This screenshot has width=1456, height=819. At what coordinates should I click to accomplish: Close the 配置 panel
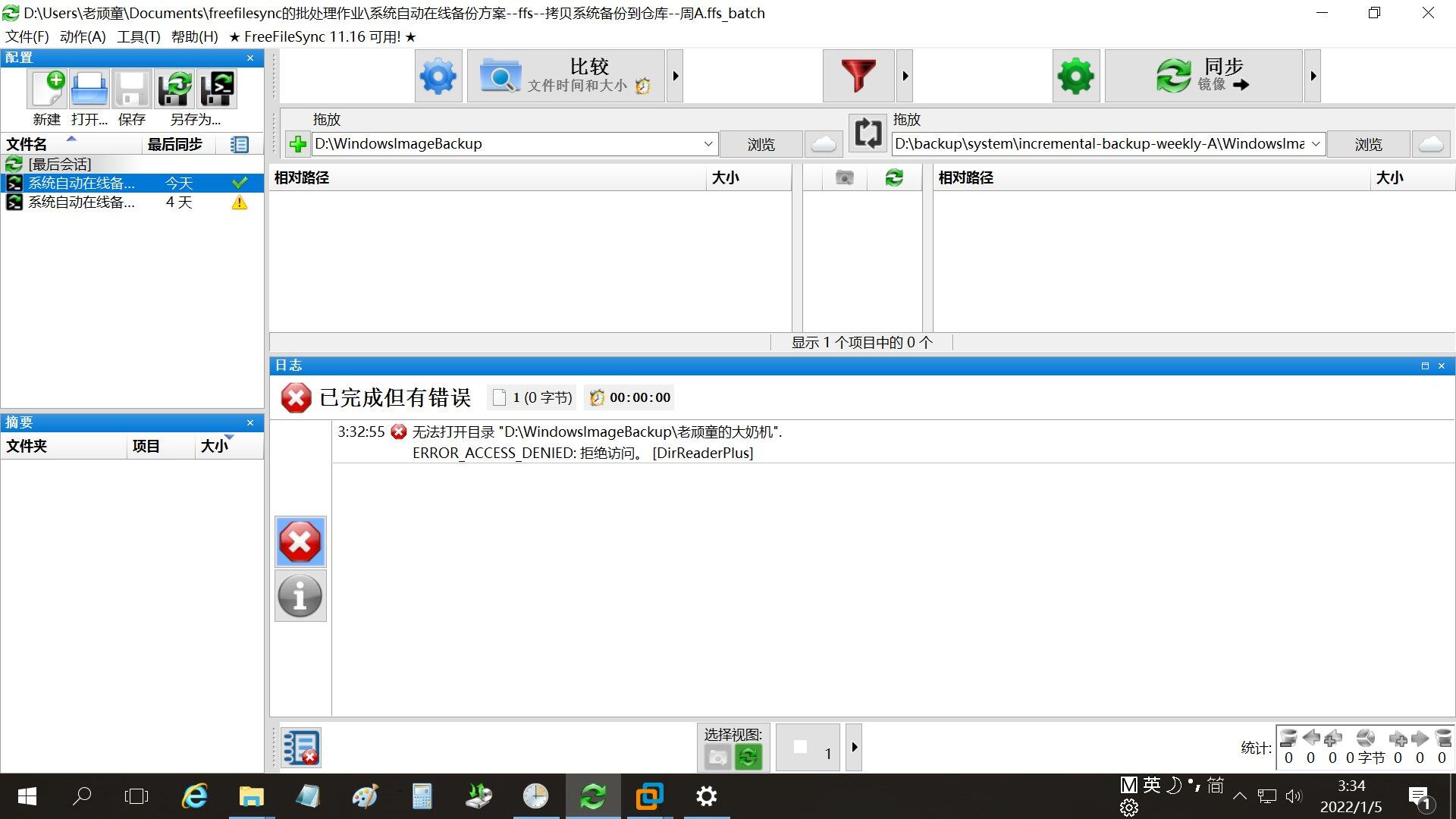point(250,58)
